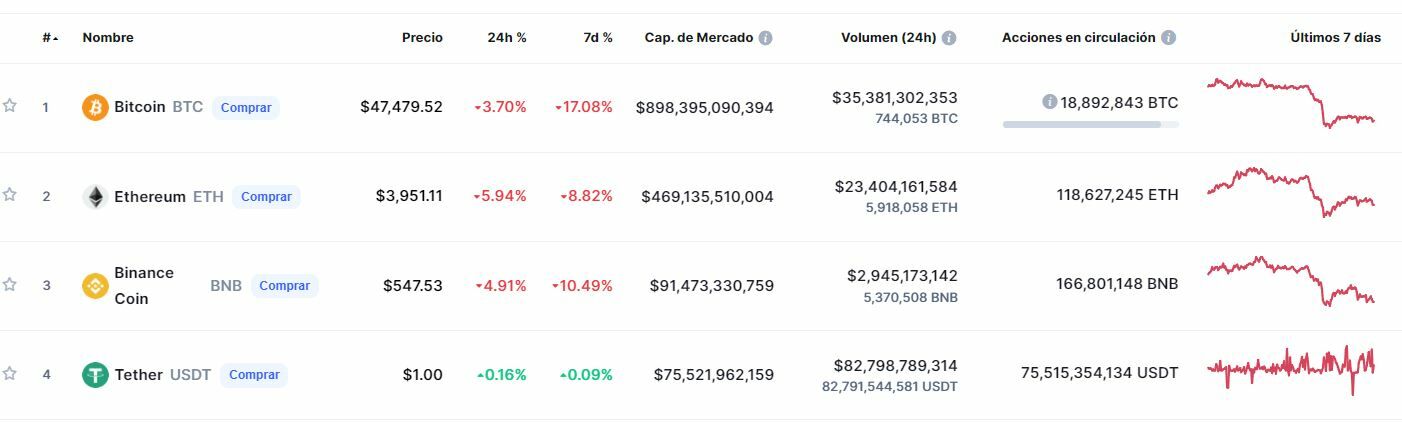Open the Ethereum 7-day price chart
Image resolution: width=1402 pixels, height=422 pixels.
[1290, 193]
